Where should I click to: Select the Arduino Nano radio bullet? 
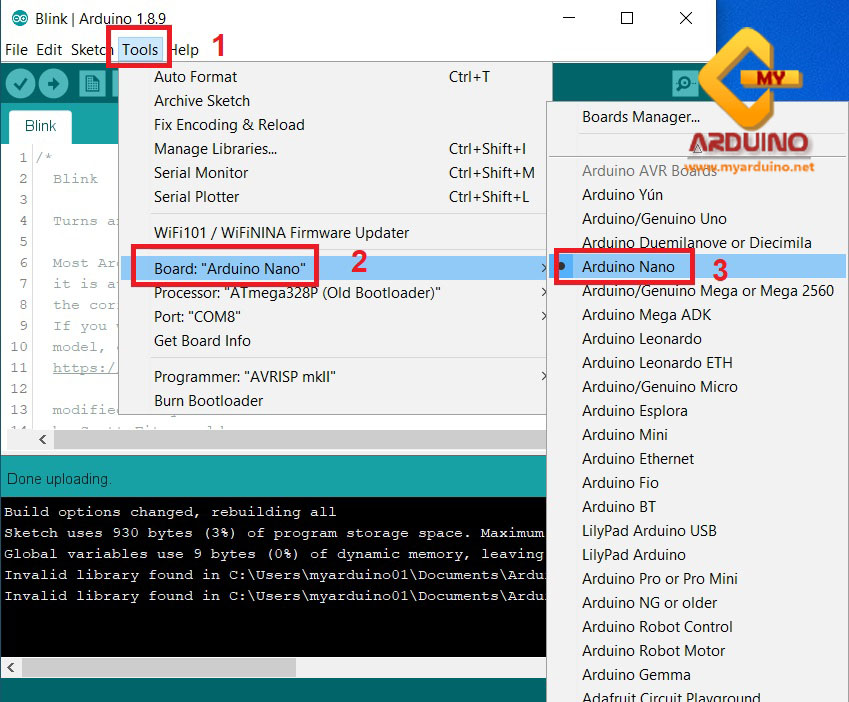pos(561,267)
